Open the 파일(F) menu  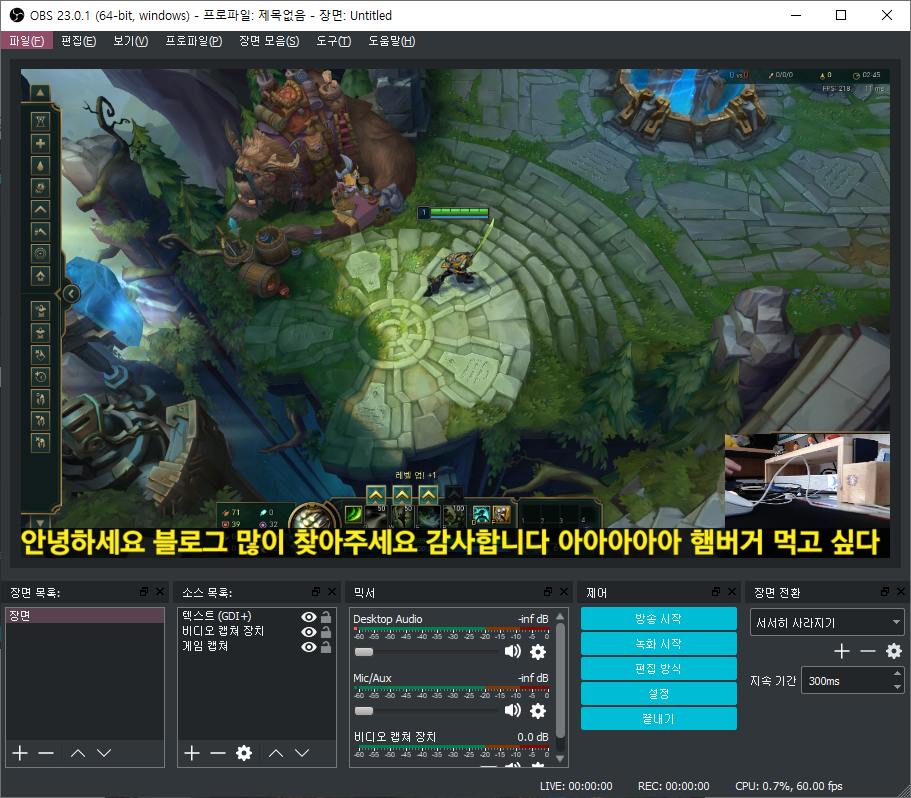pos(27,41)
